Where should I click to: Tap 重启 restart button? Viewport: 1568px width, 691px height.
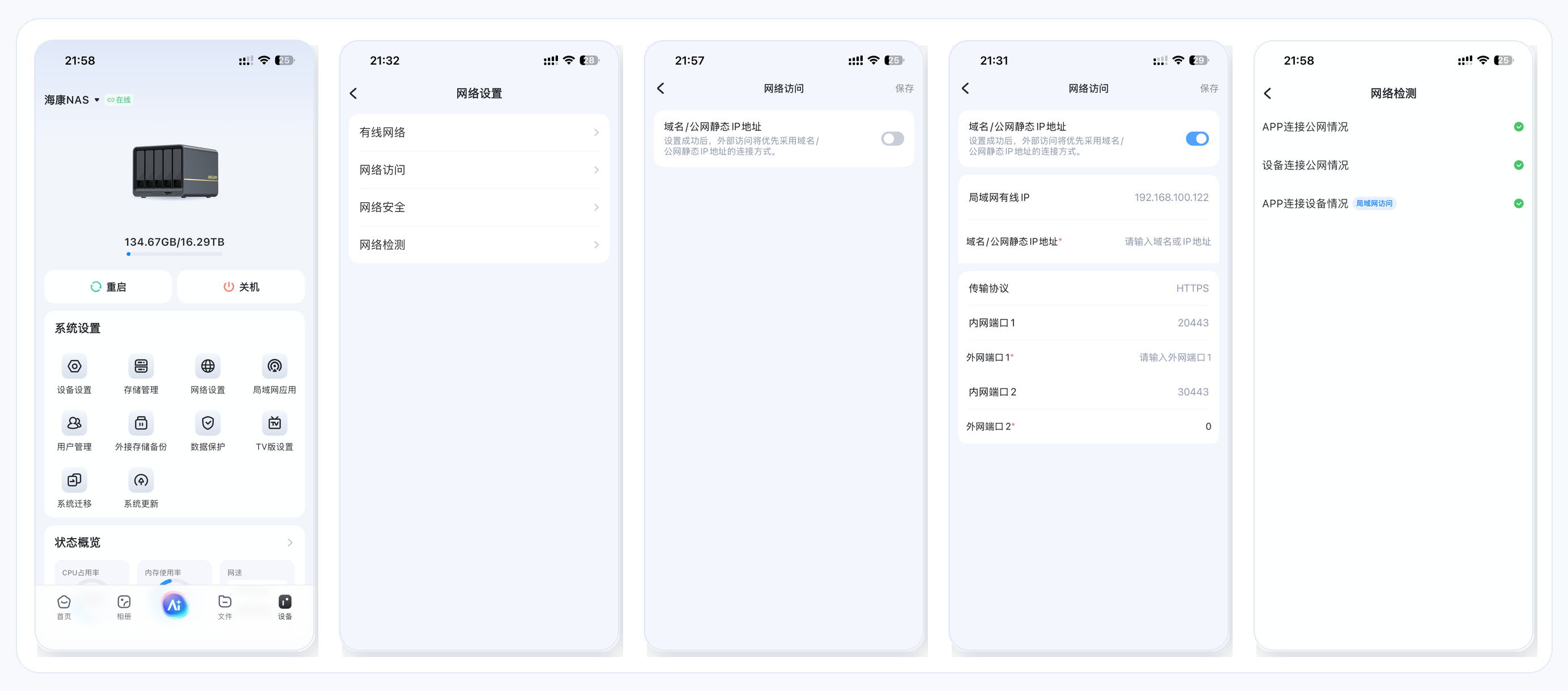(108, 287)
